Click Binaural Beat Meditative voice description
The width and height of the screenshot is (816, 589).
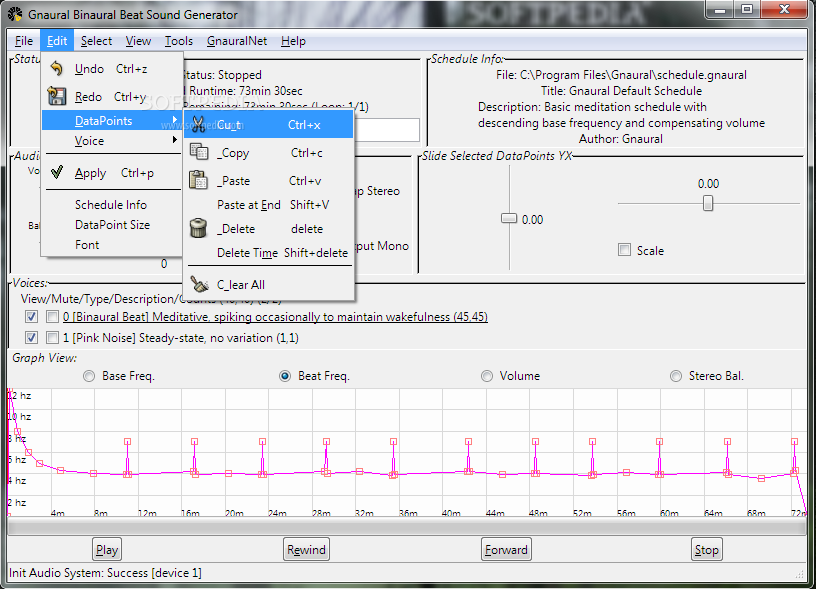tap(275, 316)
